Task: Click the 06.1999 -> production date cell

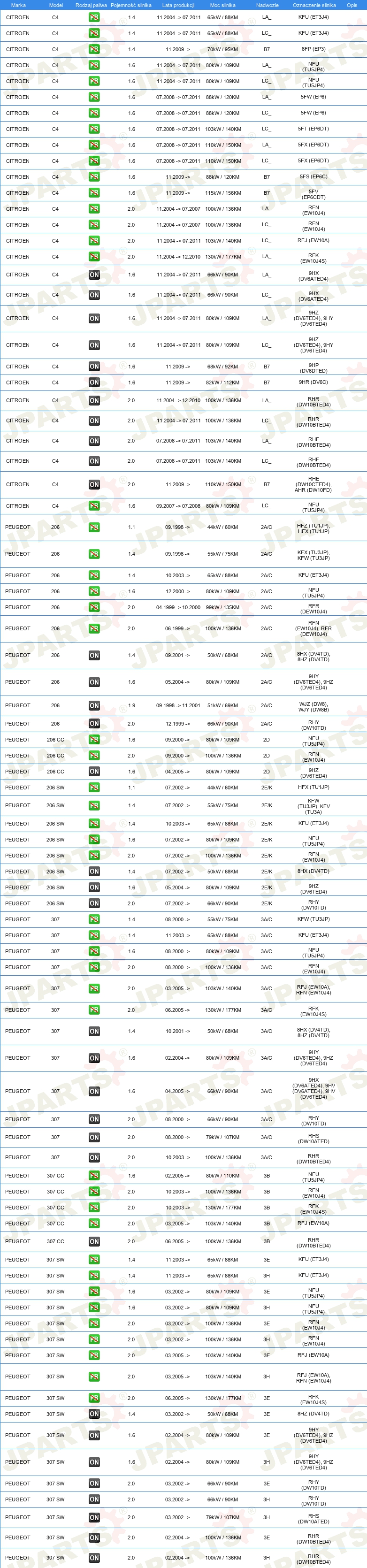Action: (x=178, y=628)
